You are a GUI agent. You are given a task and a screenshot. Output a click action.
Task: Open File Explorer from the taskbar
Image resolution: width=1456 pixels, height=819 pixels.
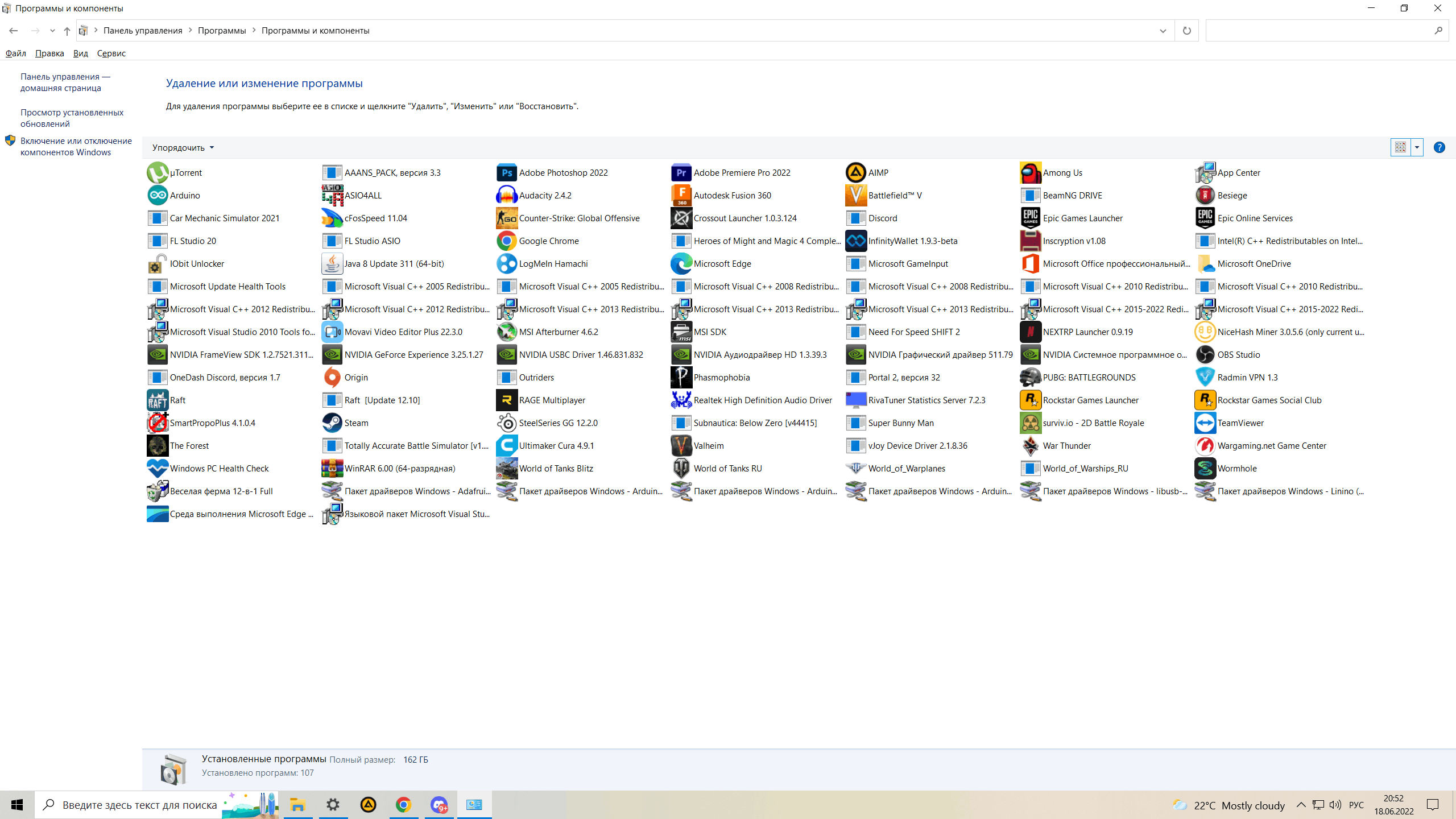pyautogui.click(x=297, y=805)
